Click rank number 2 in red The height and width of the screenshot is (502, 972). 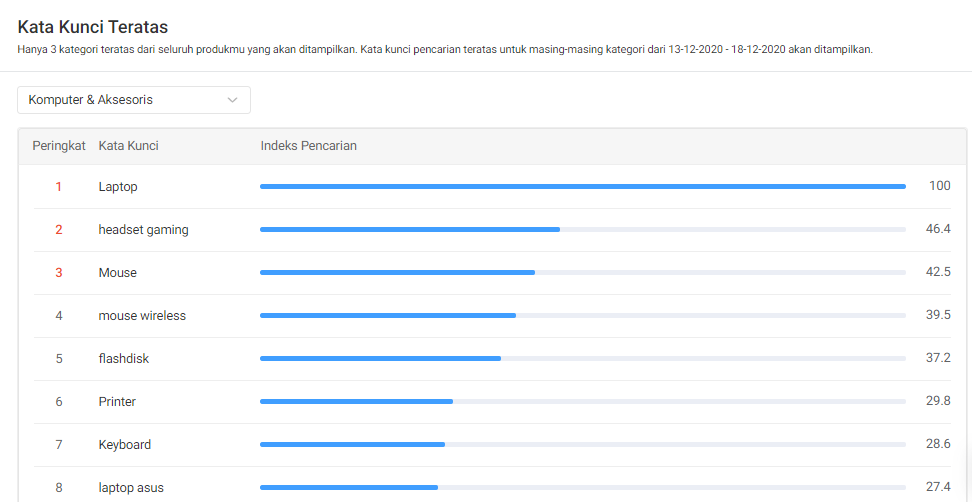tap(59, 230)
